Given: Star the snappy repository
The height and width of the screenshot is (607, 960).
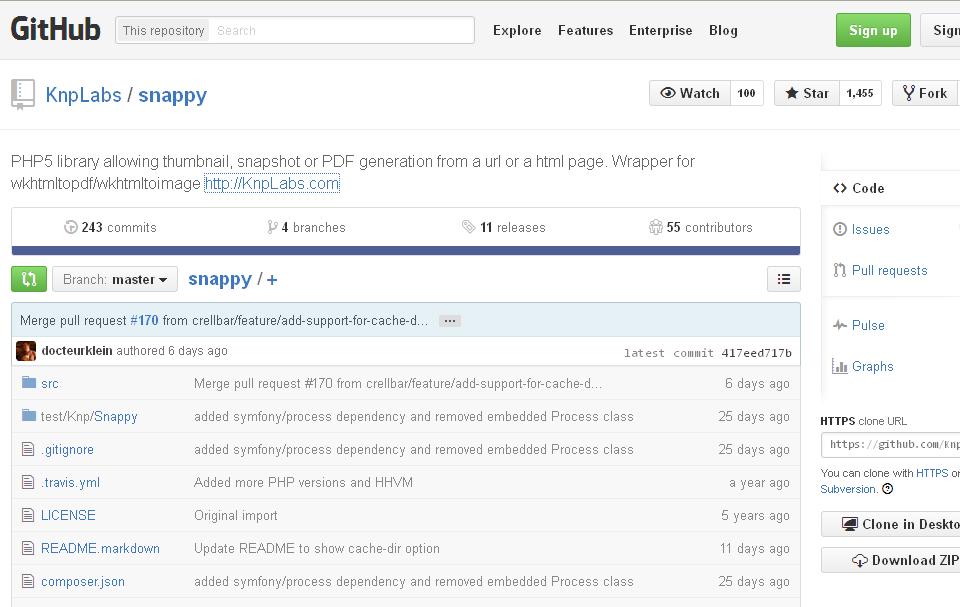Looking at the screenshot, I should click(806, 93).
